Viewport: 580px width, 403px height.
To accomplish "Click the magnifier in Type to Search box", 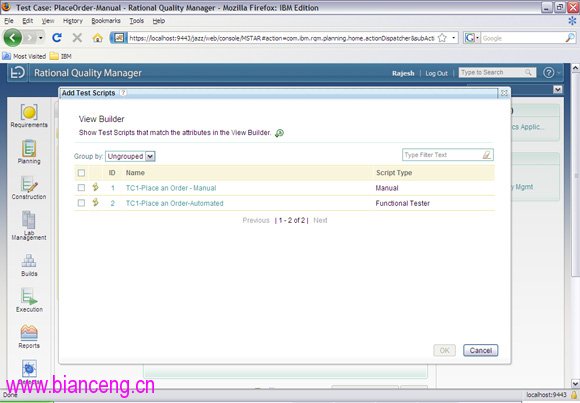I will (x=529, y=72).
